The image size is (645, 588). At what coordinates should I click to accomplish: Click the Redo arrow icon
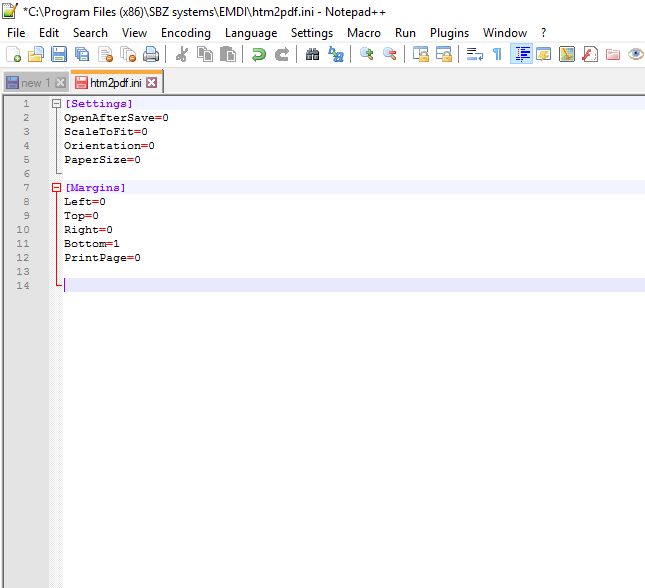click(282, 54)
